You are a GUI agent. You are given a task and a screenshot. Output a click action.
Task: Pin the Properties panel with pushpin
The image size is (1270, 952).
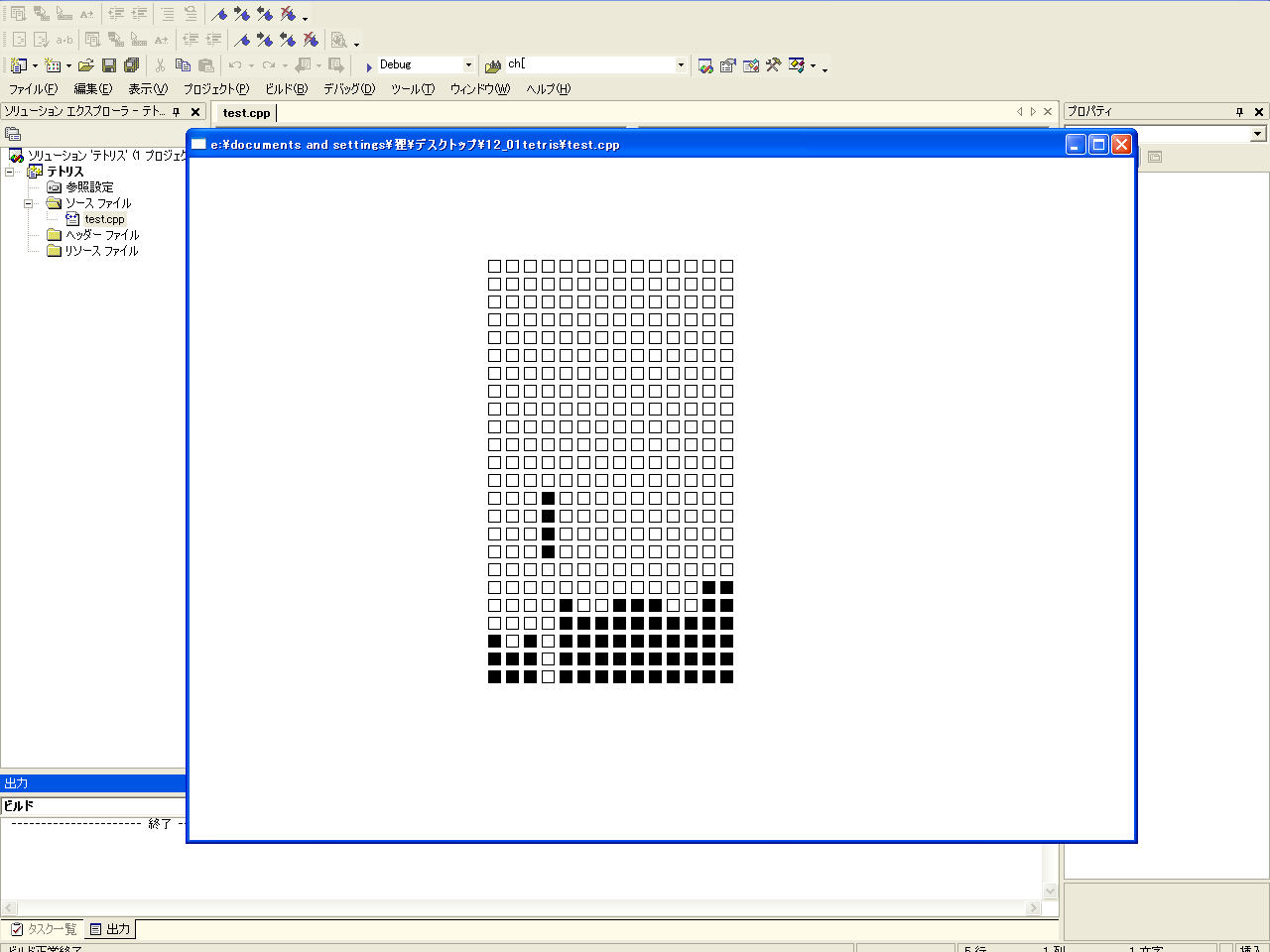click(1239, 112)
